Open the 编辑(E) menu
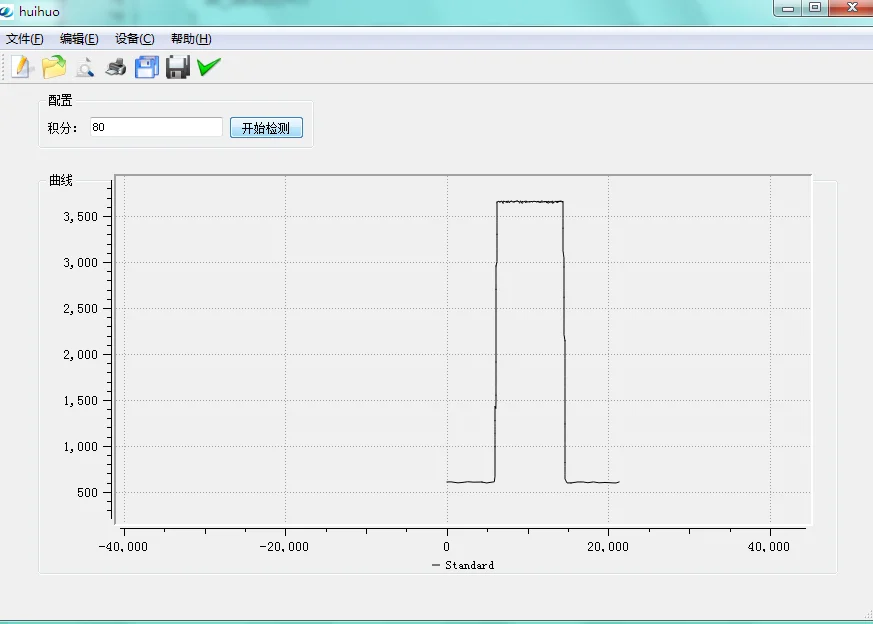The width and height of the screenshot is (873, 624). point(79,39)
